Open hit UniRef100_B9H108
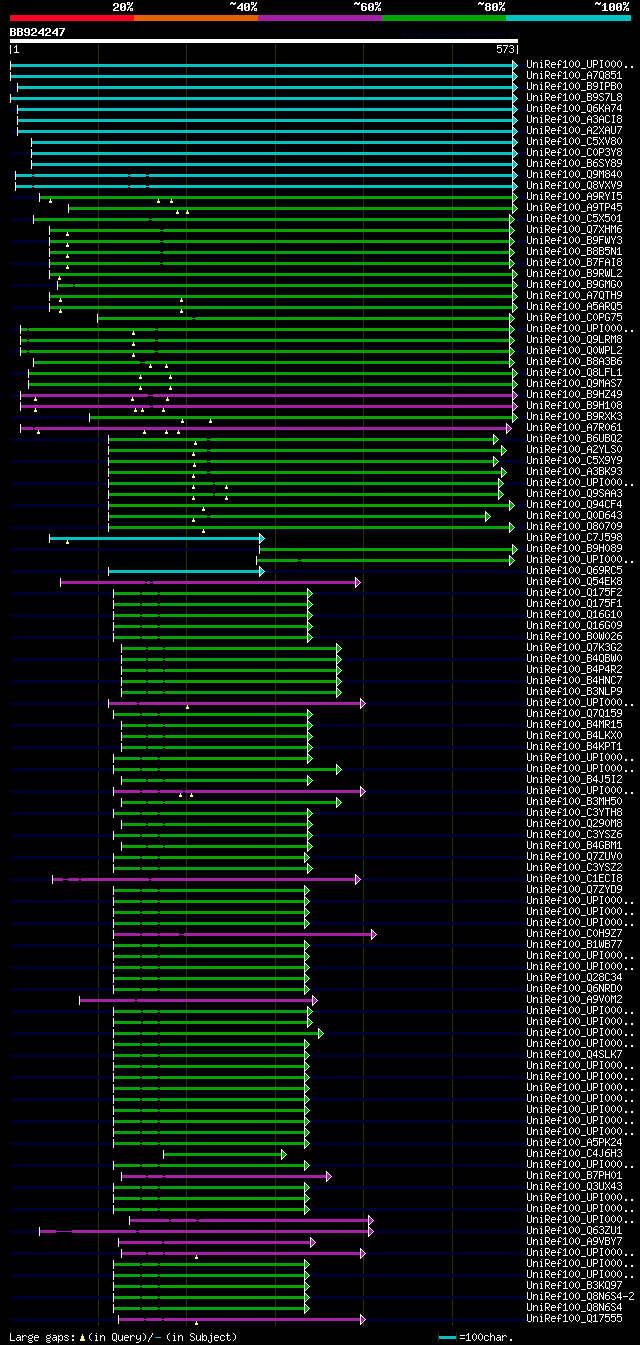 point(574,405)
